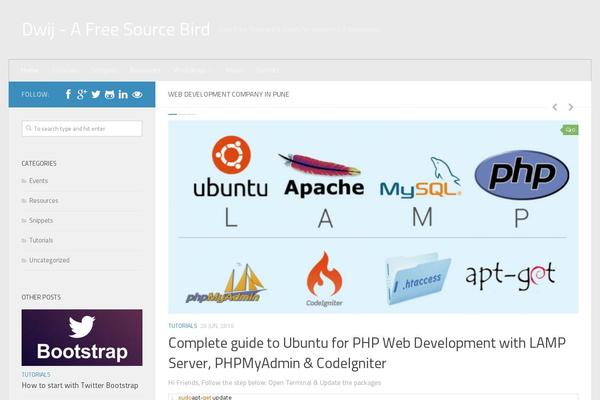Viewport: 600px width, 400px height.
Task: Open the Google Plus follow icon
Action: pos(82,94)
